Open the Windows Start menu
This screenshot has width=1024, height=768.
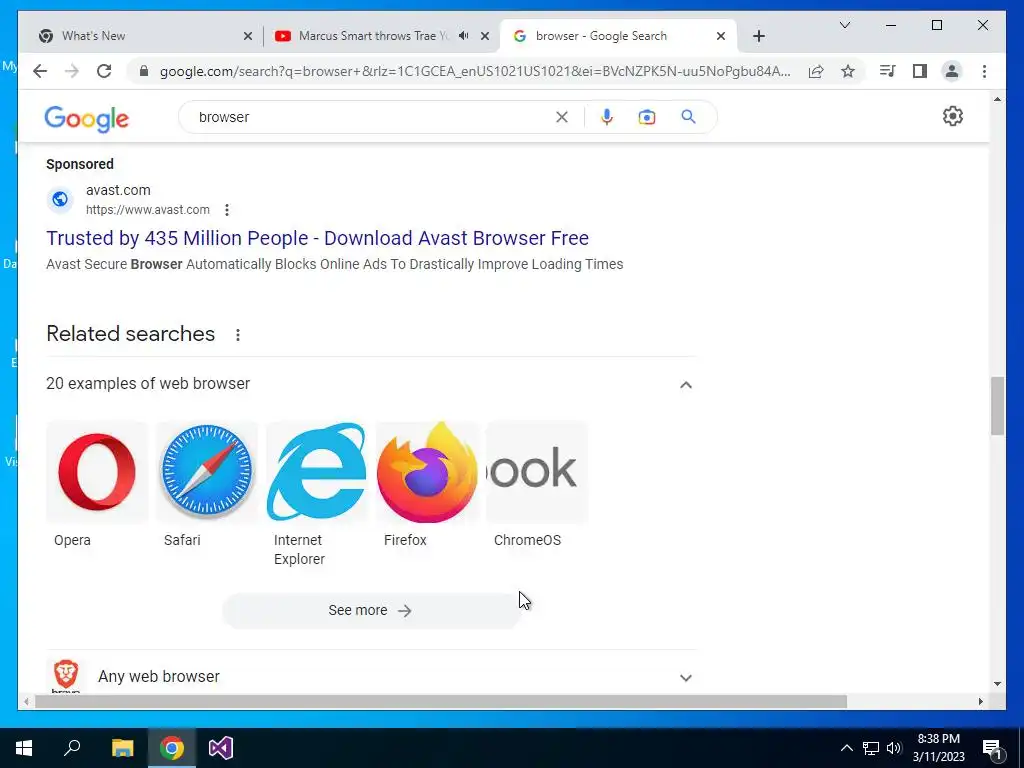coord(24,748)
